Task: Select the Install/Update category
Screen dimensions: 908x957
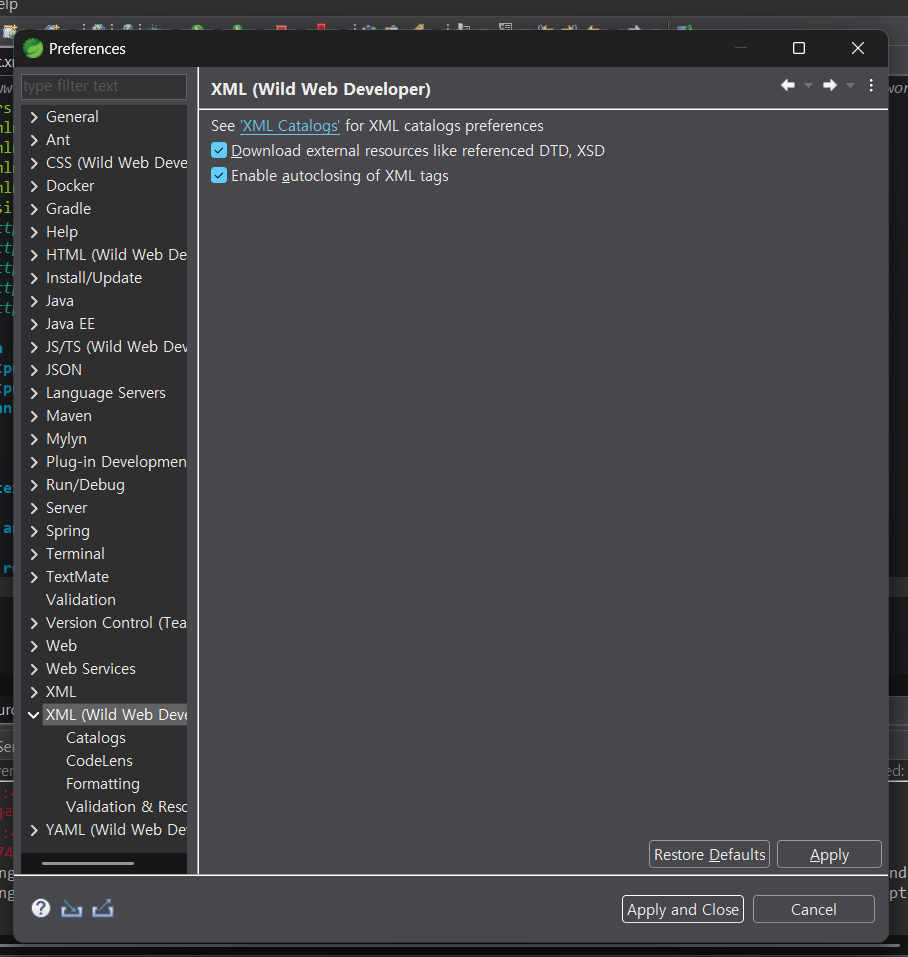Action: pos(94,278)
